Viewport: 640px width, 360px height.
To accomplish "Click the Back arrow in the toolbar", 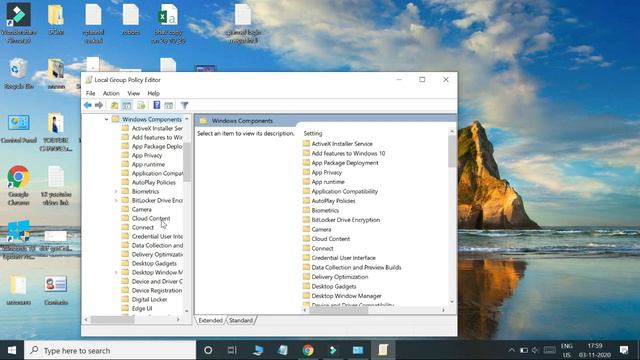I will 87,105.
